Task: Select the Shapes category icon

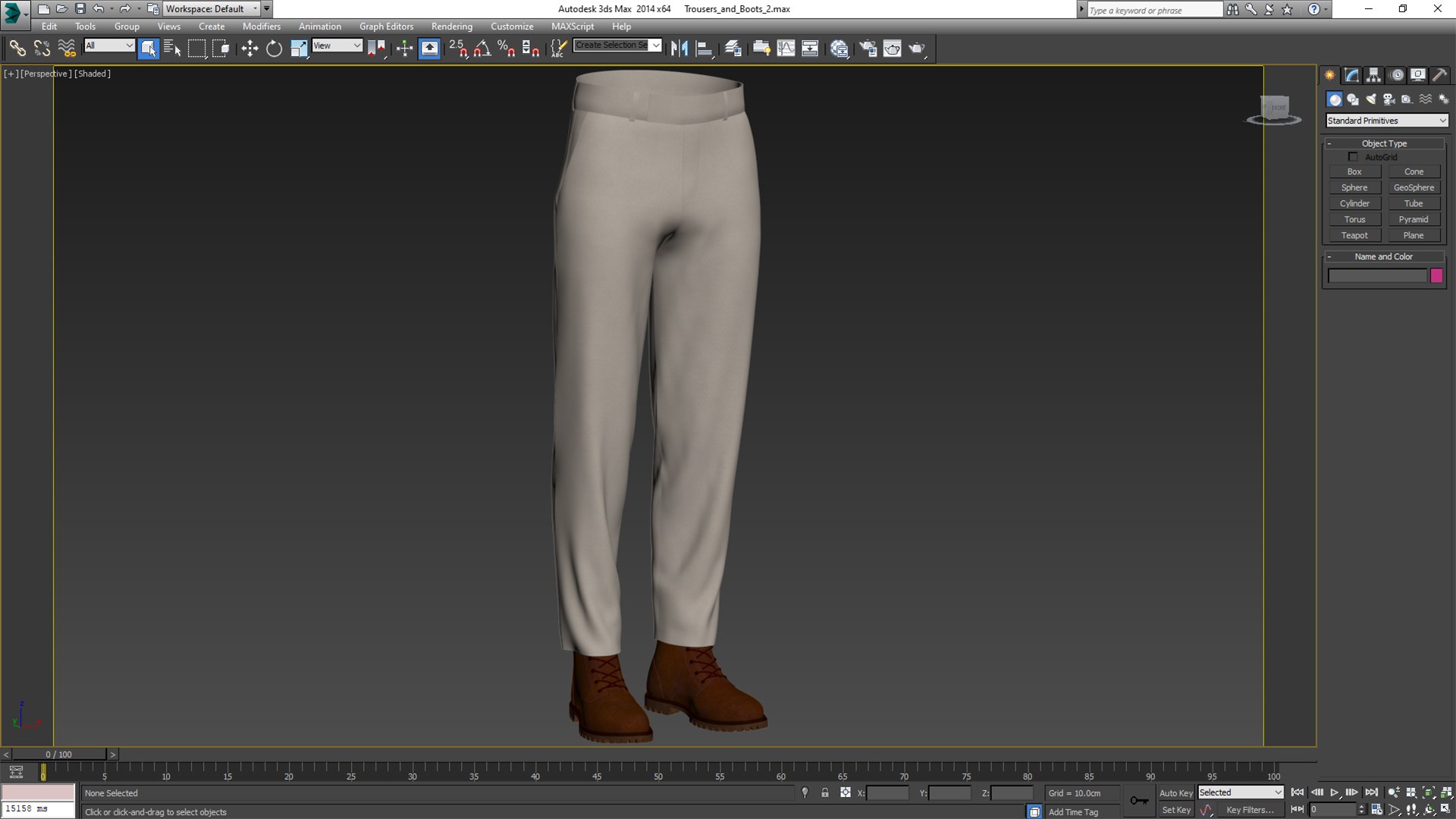Action: (x=1353, y=99)
